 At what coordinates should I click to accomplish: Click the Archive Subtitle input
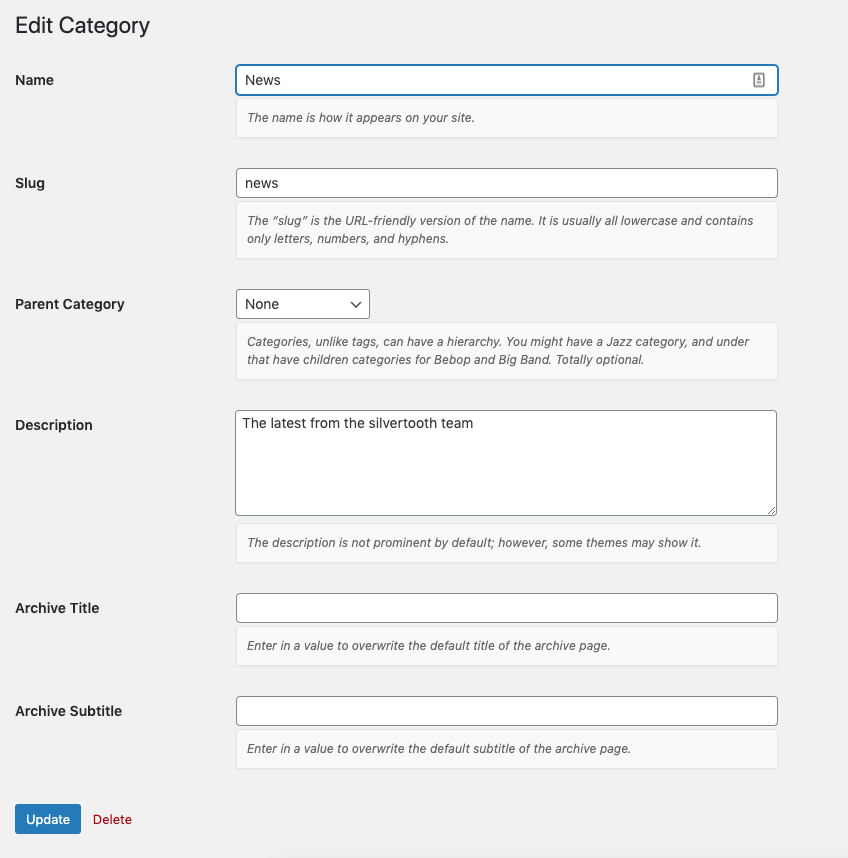tap(507, 711)
